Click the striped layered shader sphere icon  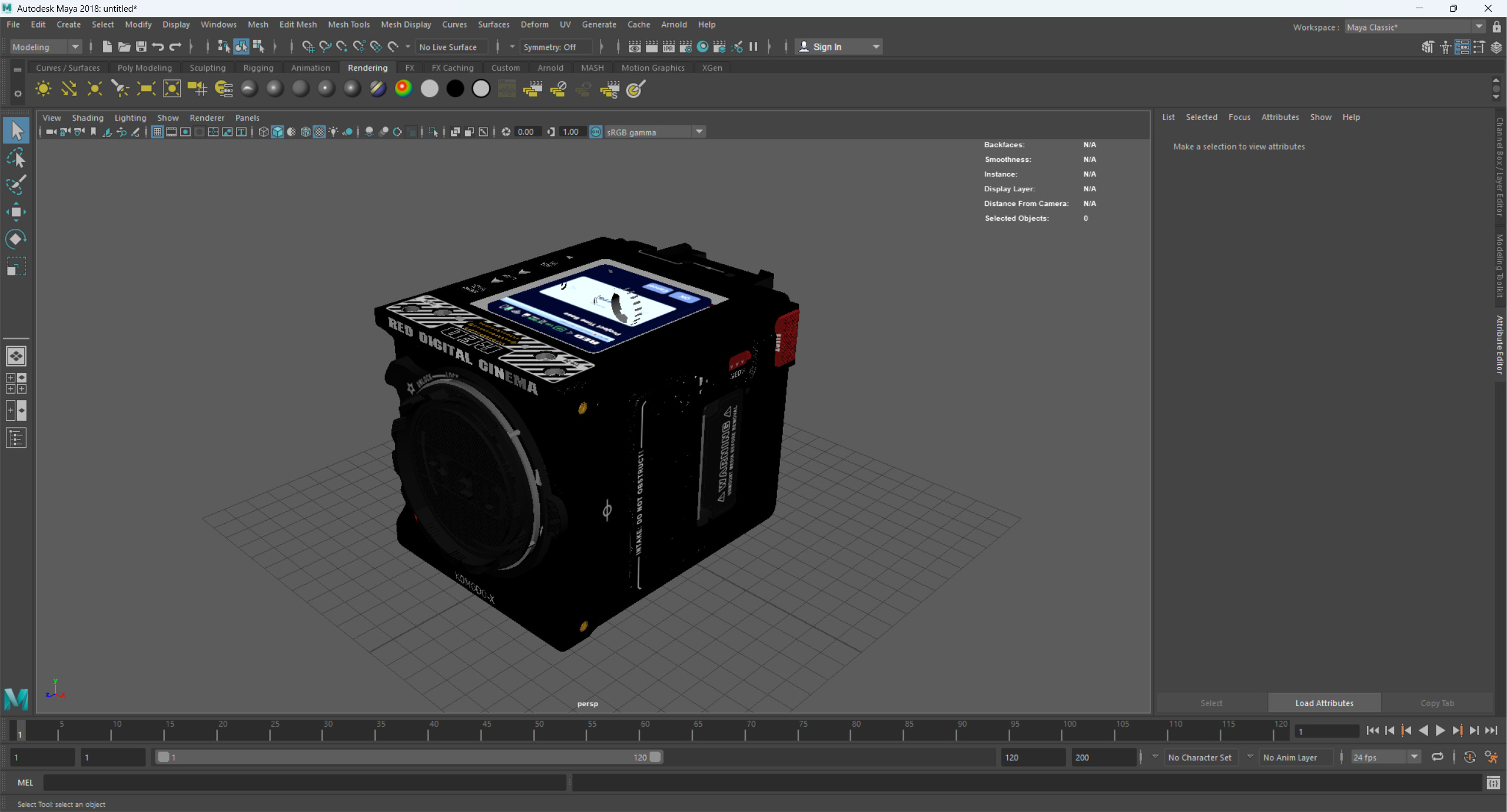[x=378, y=89]
